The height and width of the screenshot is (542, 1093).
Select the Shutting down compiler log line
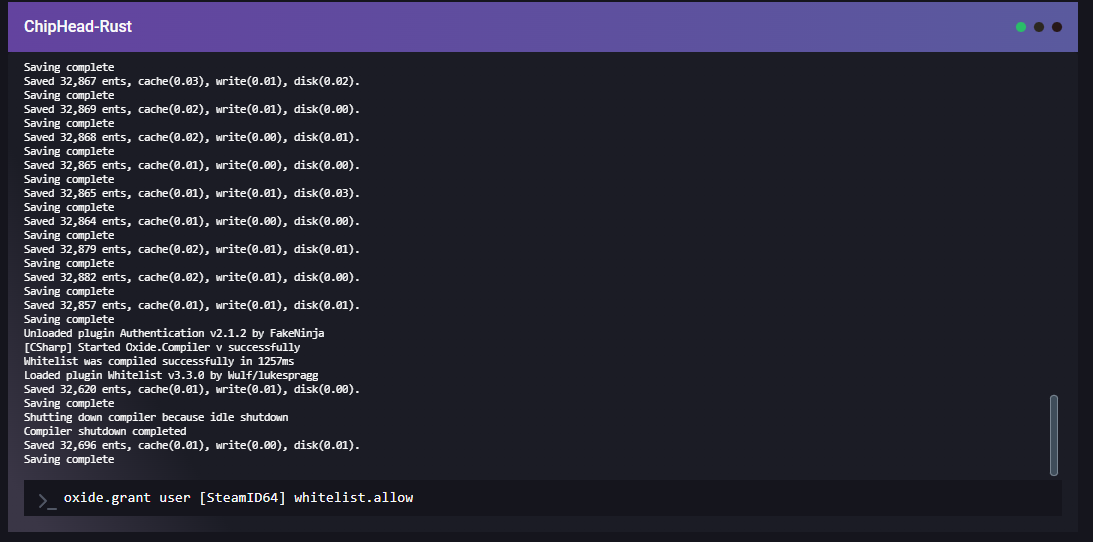coord(156,417)
